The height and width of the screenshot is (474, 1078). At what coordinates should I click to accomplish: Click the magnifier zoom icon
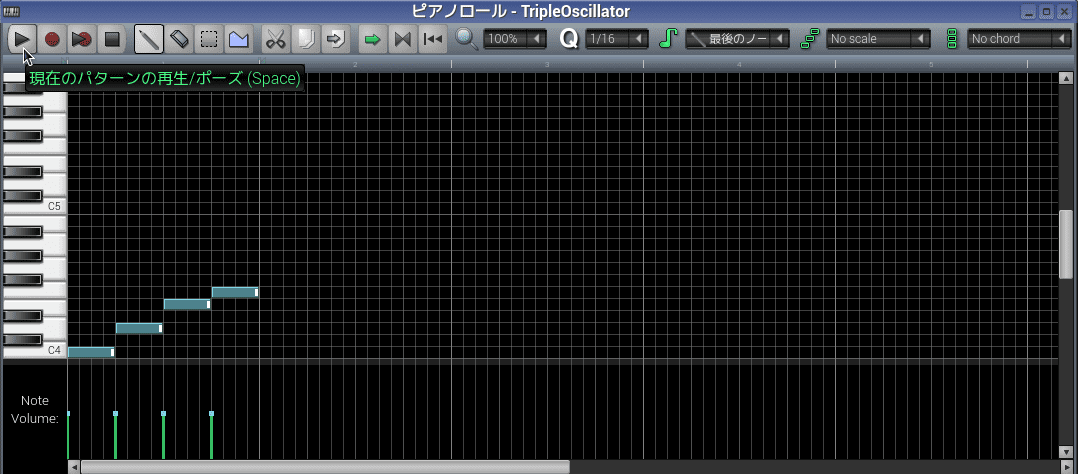[467, 39]
